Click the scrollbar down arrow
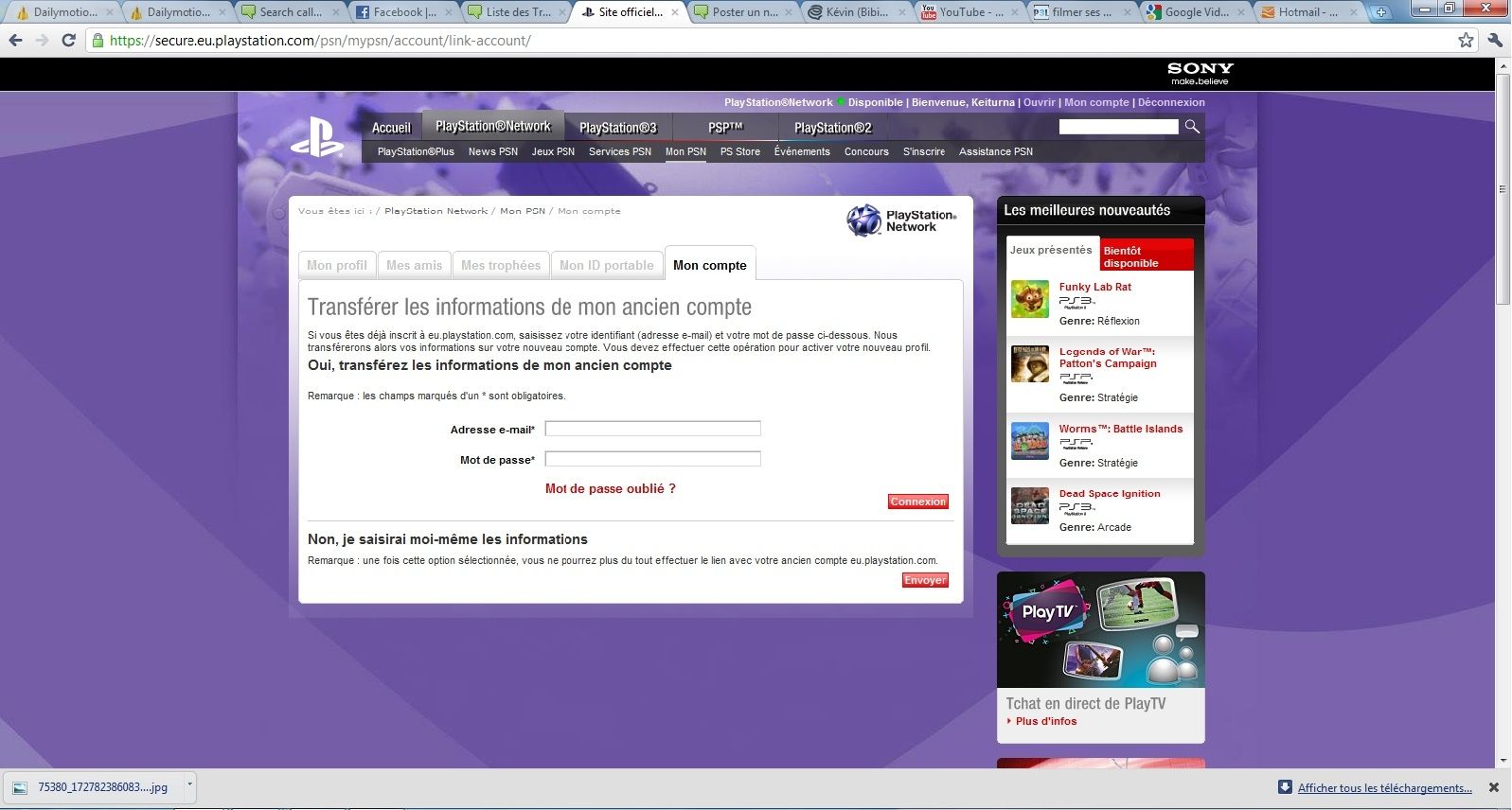Viewport: 1512px width, 810px height. tap(1503, 760)
